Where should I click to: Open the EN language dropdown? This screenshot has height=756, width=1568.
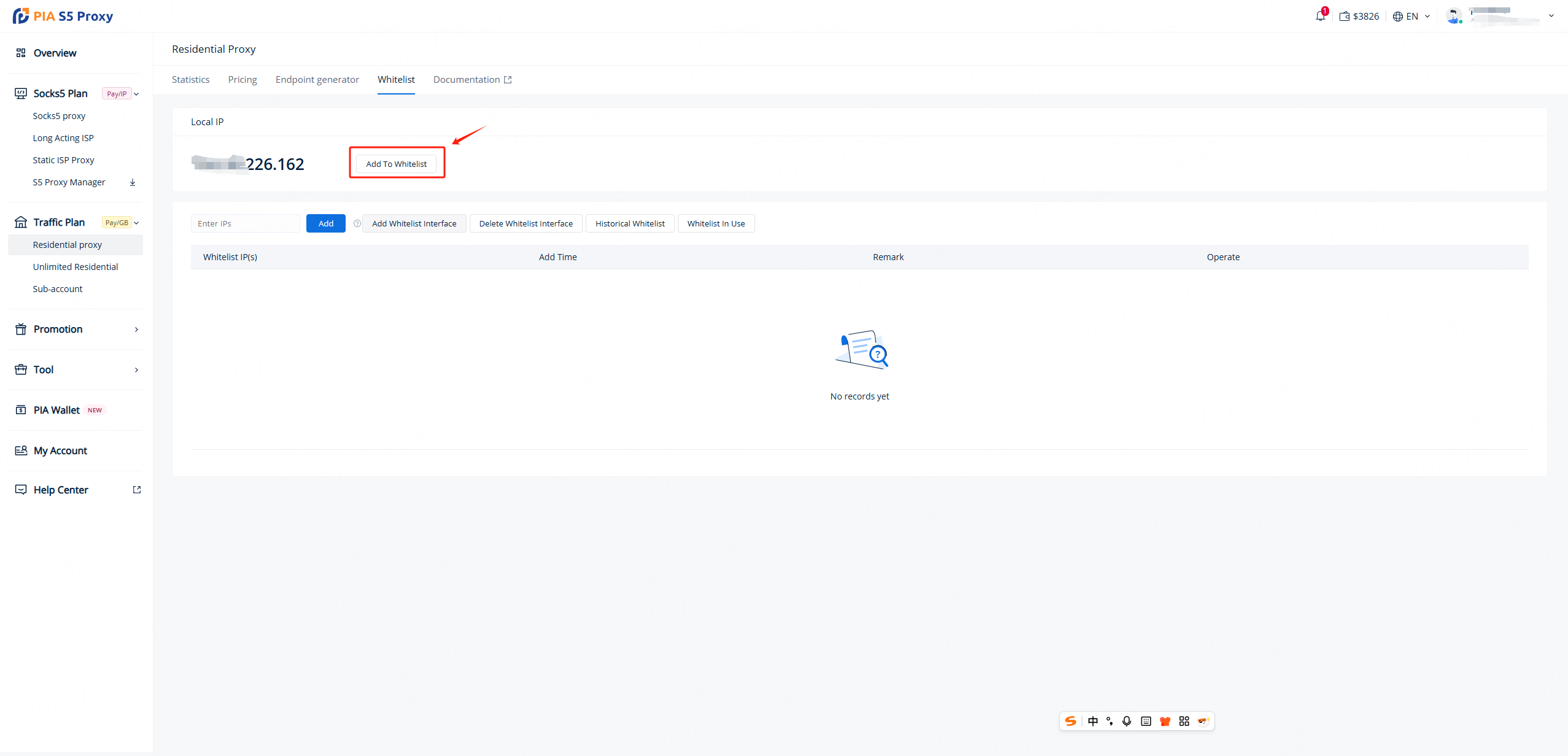(1411, 17)
